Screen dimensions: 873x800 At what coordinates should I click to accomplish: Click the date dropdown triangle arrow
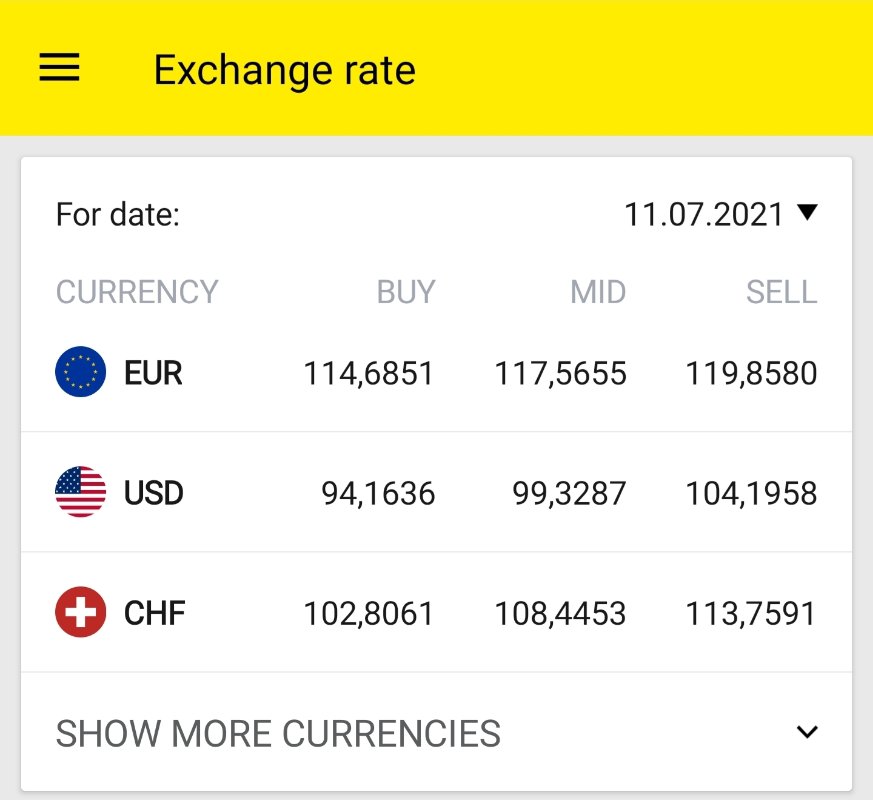pyautogui.click(x=808, y=212)
